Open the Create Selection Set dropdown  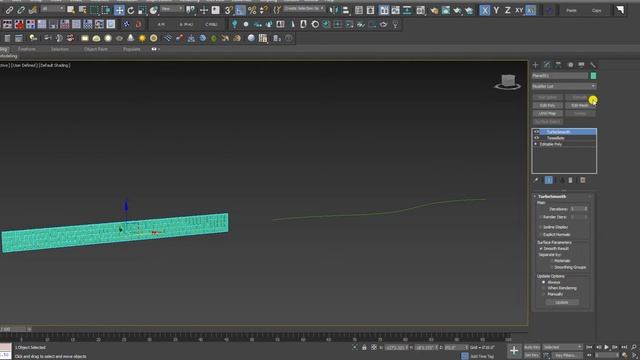304,9
